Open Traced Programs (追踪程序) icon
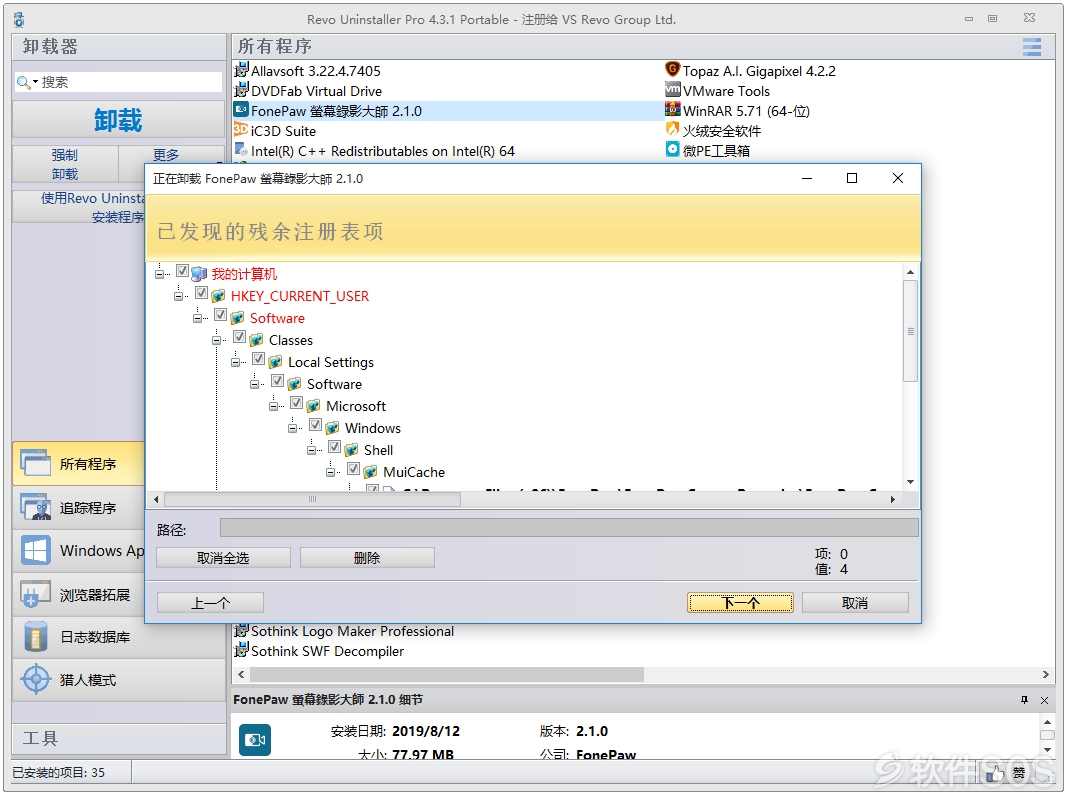 click(x=36, y=508)
